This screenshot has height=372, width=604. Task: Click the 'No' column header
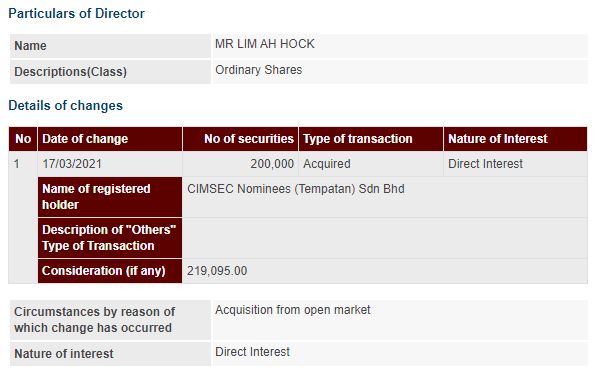pos(23,139)
